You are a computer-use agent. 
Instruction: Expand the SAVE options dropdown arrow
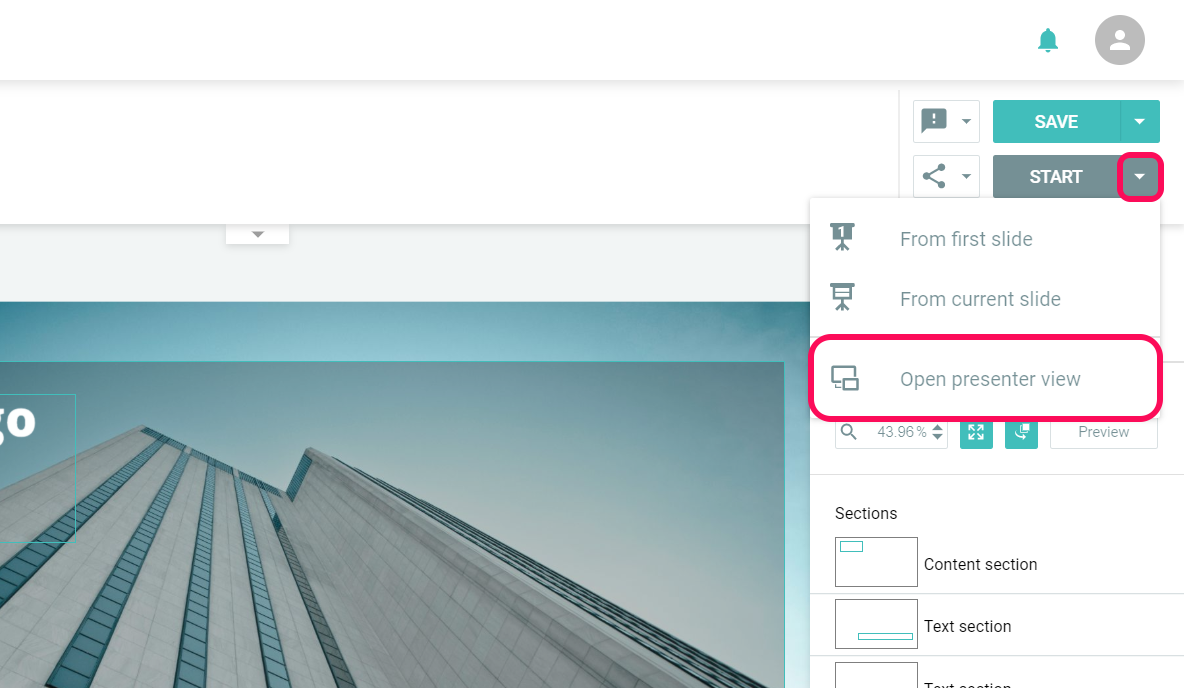tap(1139, 122)
